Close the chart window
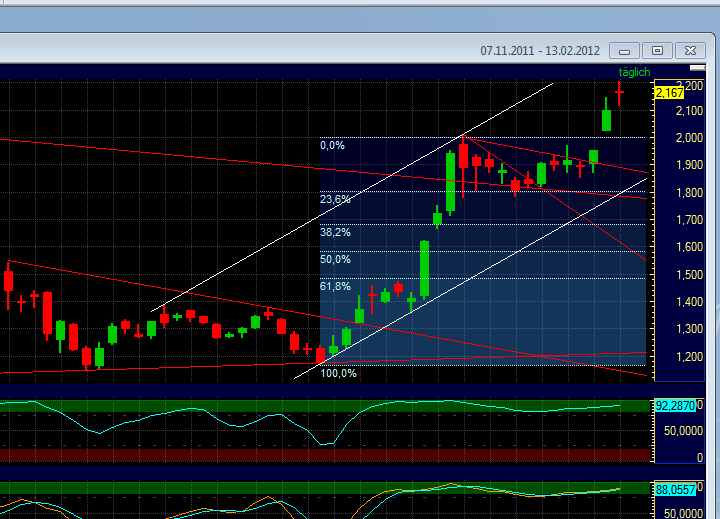Viewport: 720px width, 519px height. [x=690, y=51]
